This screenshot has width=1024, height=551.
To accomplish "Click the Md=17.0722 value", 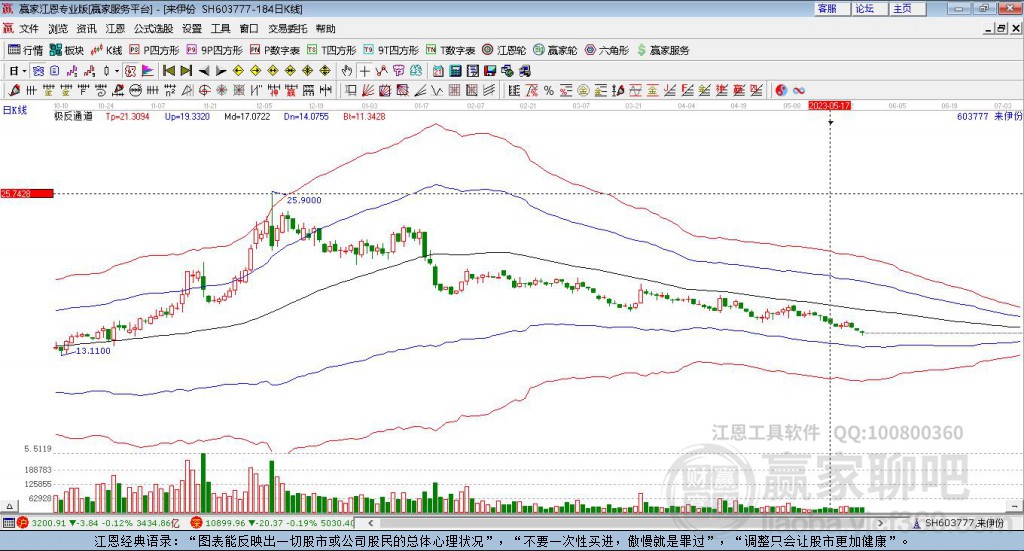I will (x=247, y=116).
